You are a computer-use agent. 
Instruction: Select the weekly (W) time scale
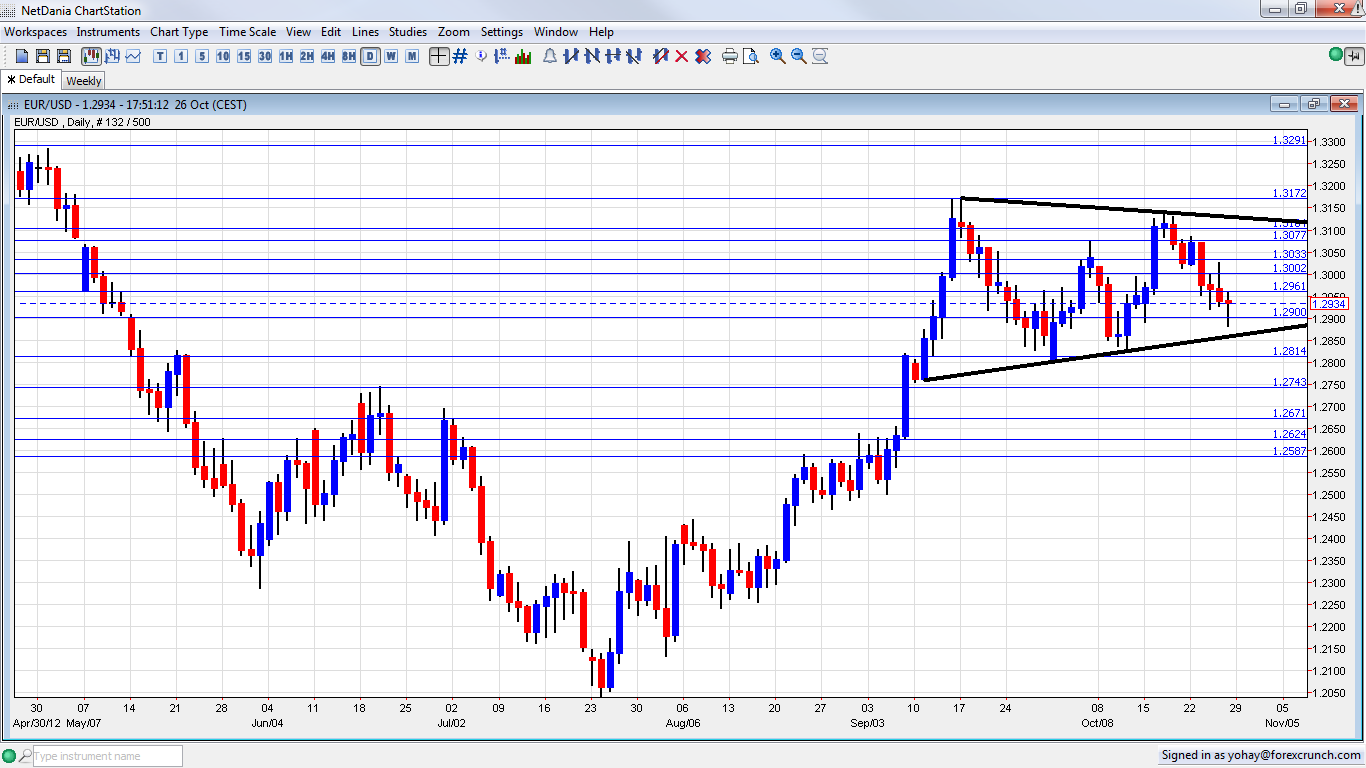391,56
